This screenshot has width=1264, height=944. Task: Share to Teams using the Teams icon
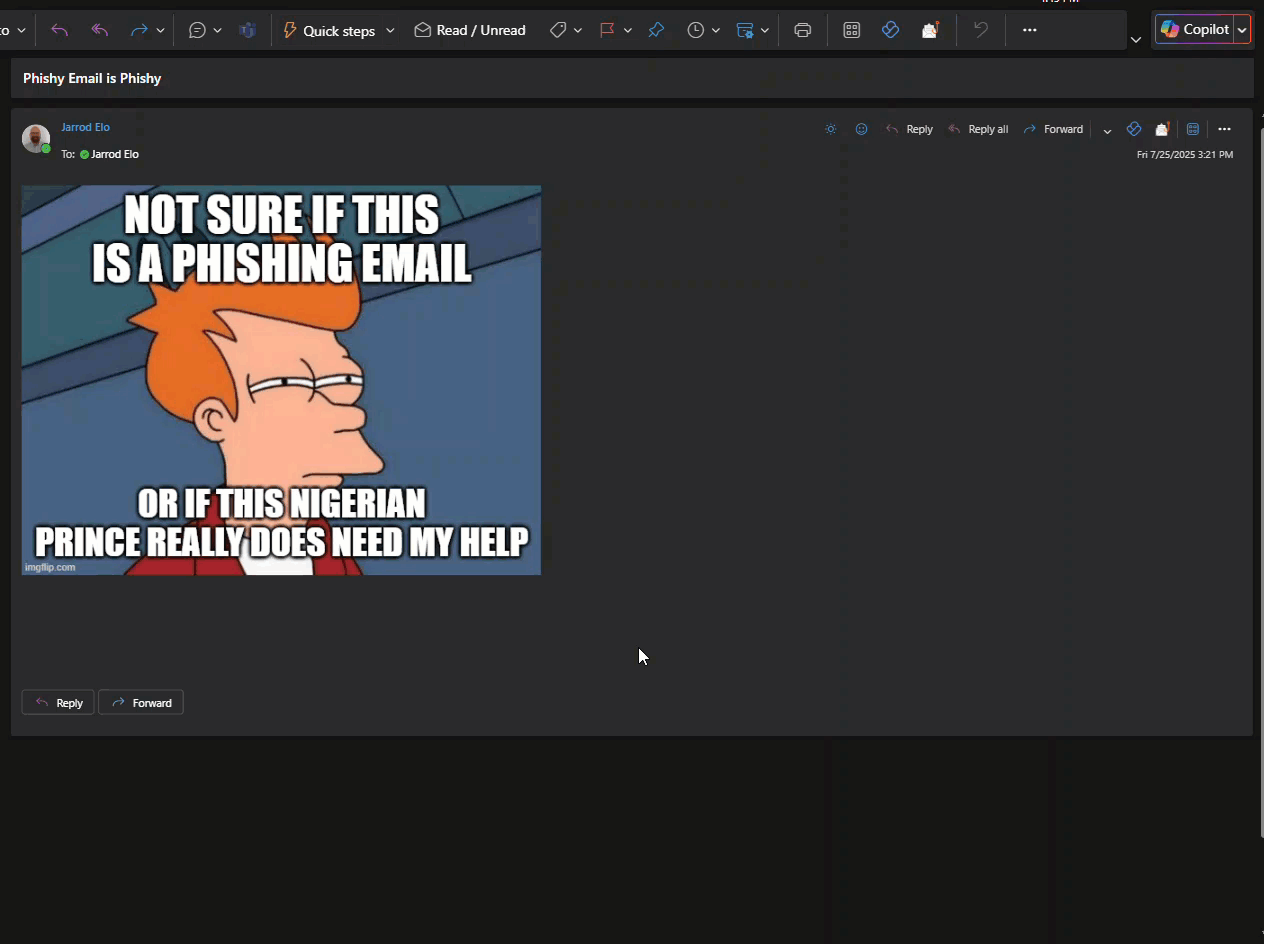247,31
